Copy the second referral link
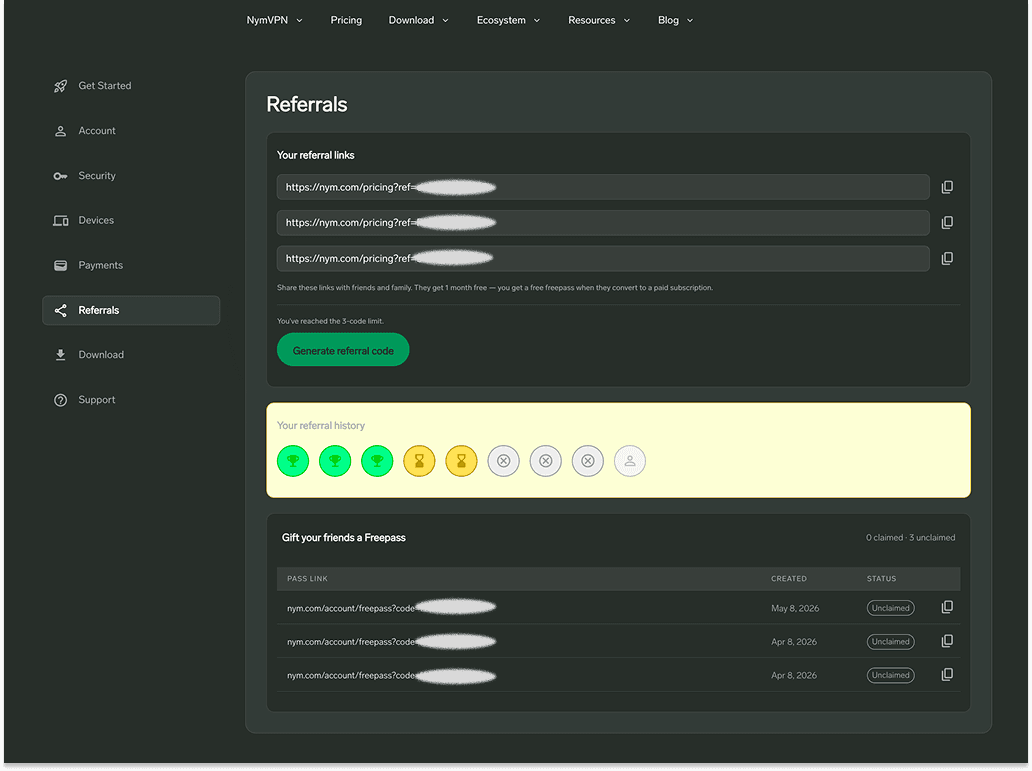1032x771 pixels. click(947, 223)
